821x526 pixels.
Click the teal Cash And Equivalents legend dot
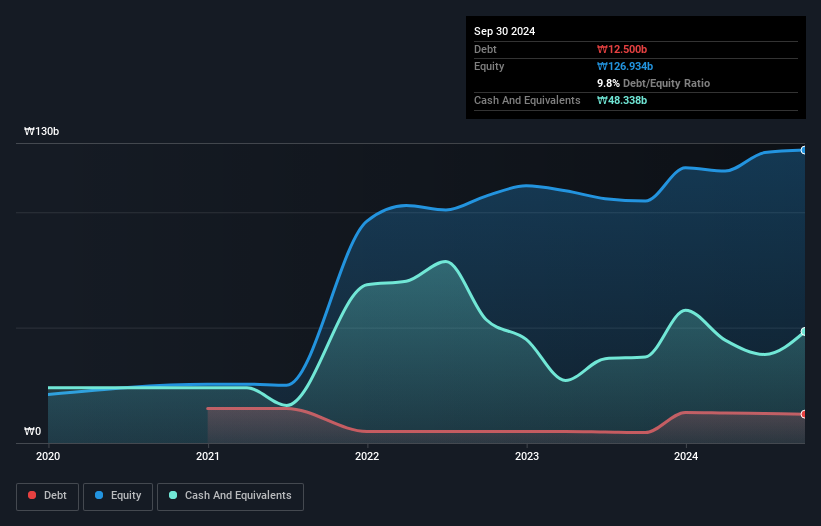(173, 495)
